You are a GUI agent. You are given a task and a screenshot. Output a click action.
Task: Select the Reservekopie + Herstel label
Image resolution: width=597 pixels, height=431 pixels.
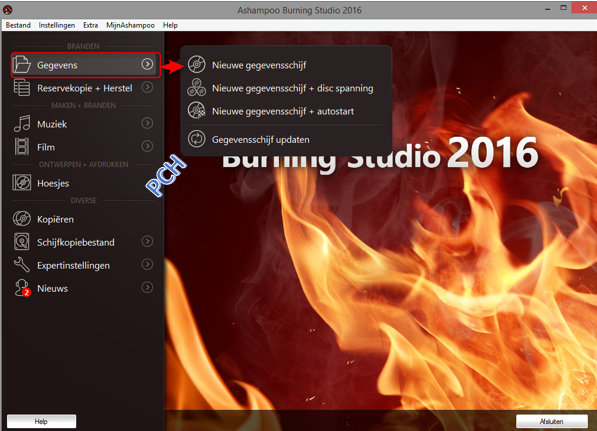pos(85,88)
